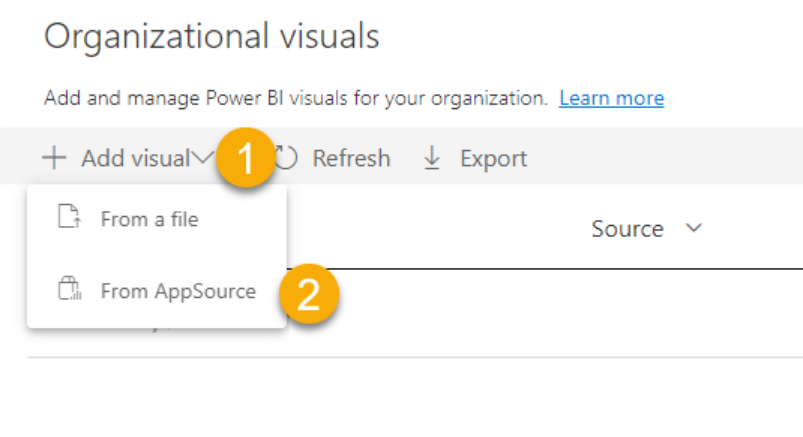Screen dimensions: 803x437
Task: Open the Add visual dropdown chevron
Action: click(203, 157)
